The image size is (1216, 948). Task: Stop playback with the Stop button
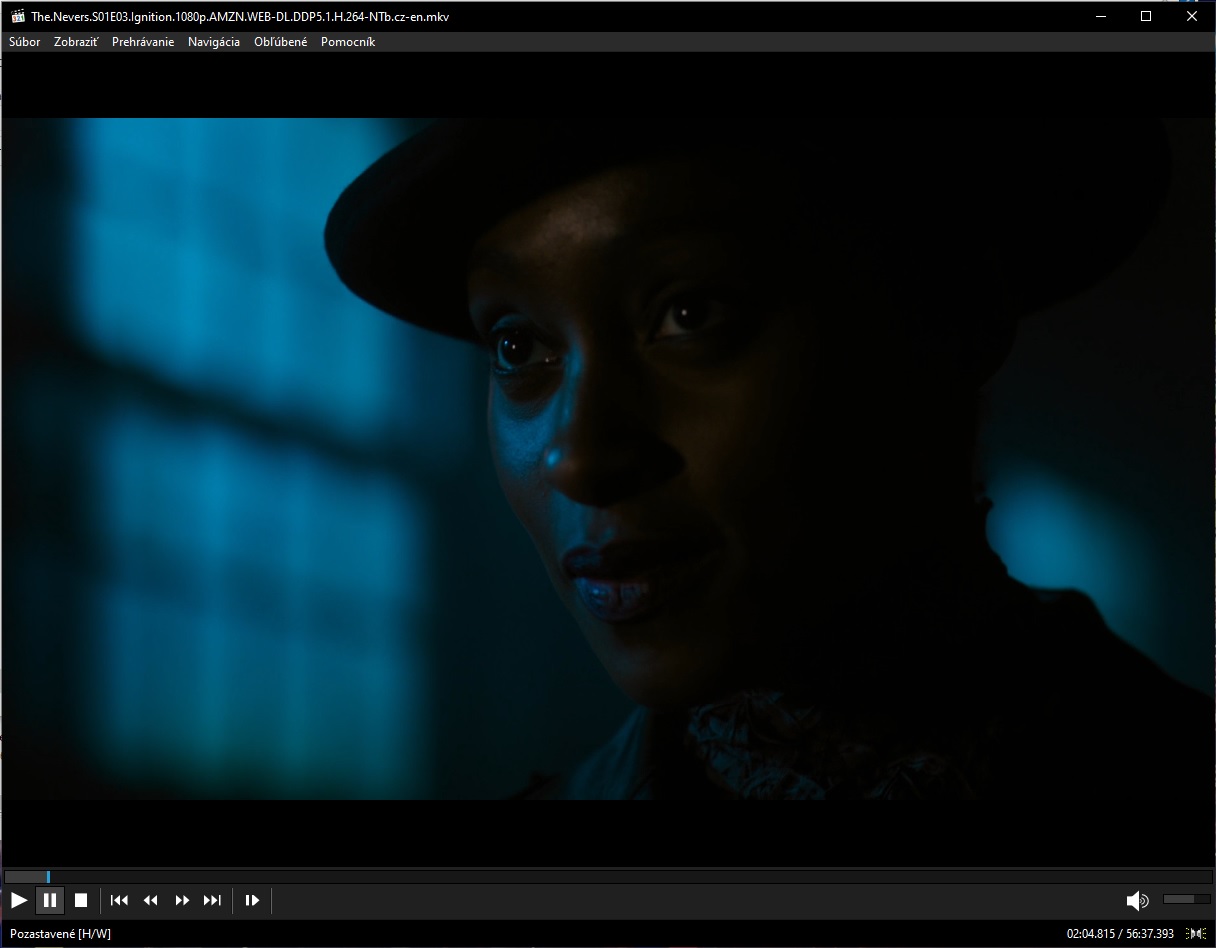[81, 900]
